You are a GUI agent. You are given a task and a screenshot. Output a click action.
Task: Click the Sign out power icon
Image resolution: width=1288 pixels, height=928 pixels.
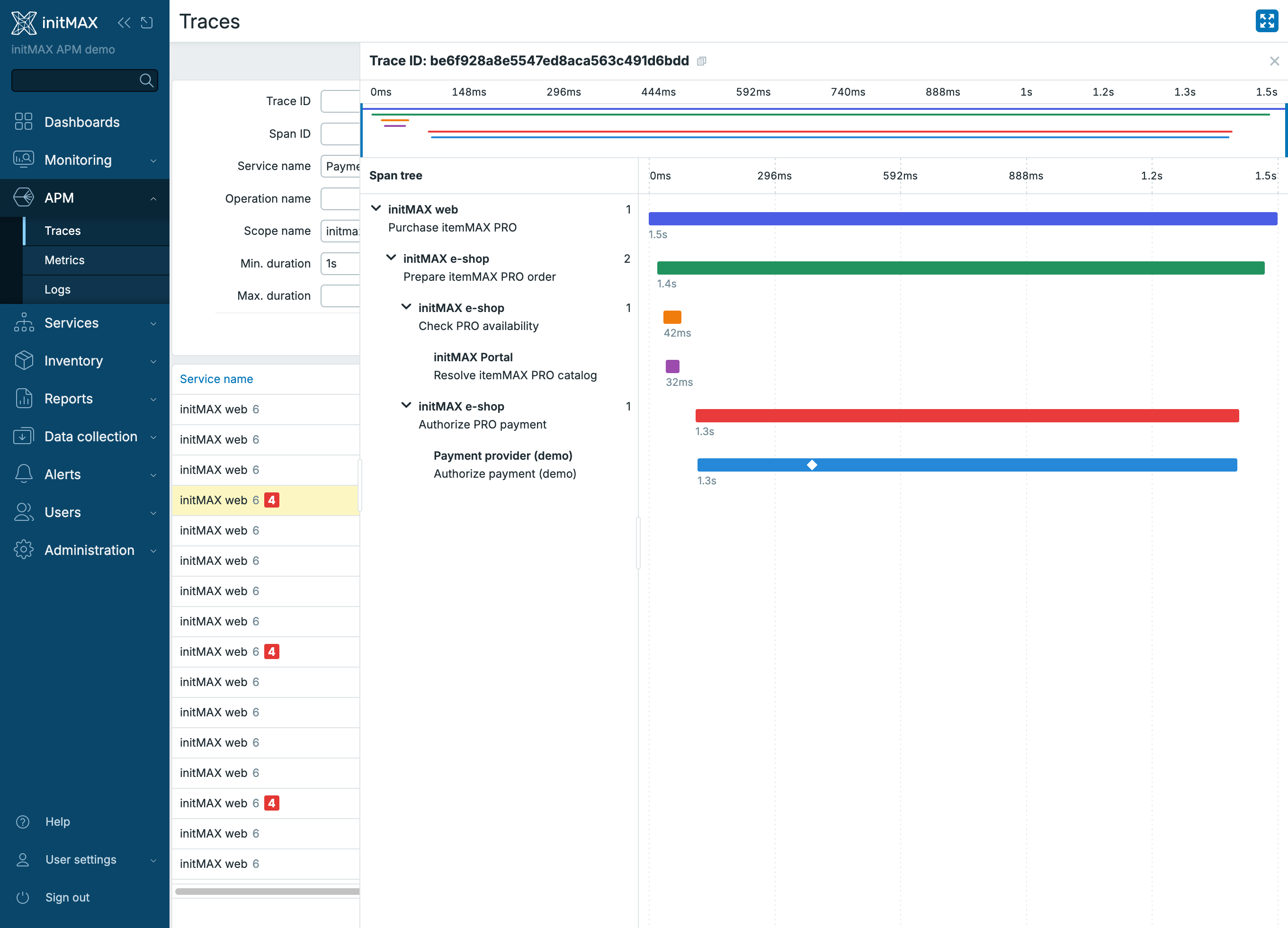(23, 897)
